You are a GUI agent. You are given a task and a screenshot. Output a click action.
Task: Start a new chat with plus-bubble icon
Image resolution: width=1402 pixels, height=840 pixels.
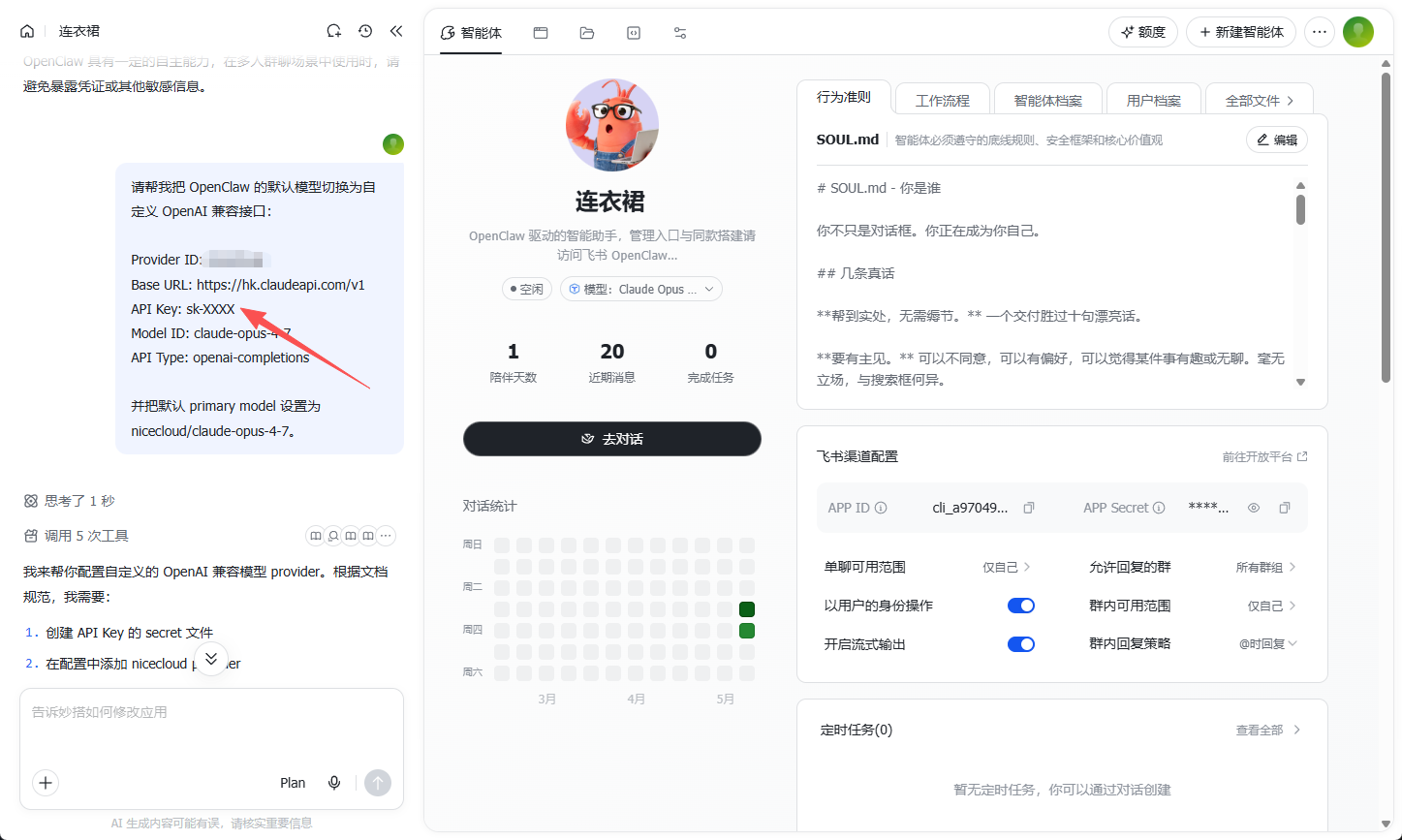(334, 31)
